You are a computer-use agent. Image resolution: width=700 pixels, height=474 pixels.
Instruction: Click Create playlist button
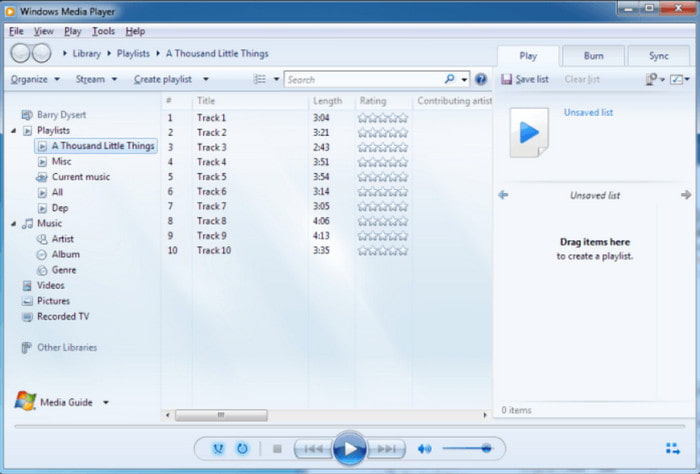coord(163,79)
